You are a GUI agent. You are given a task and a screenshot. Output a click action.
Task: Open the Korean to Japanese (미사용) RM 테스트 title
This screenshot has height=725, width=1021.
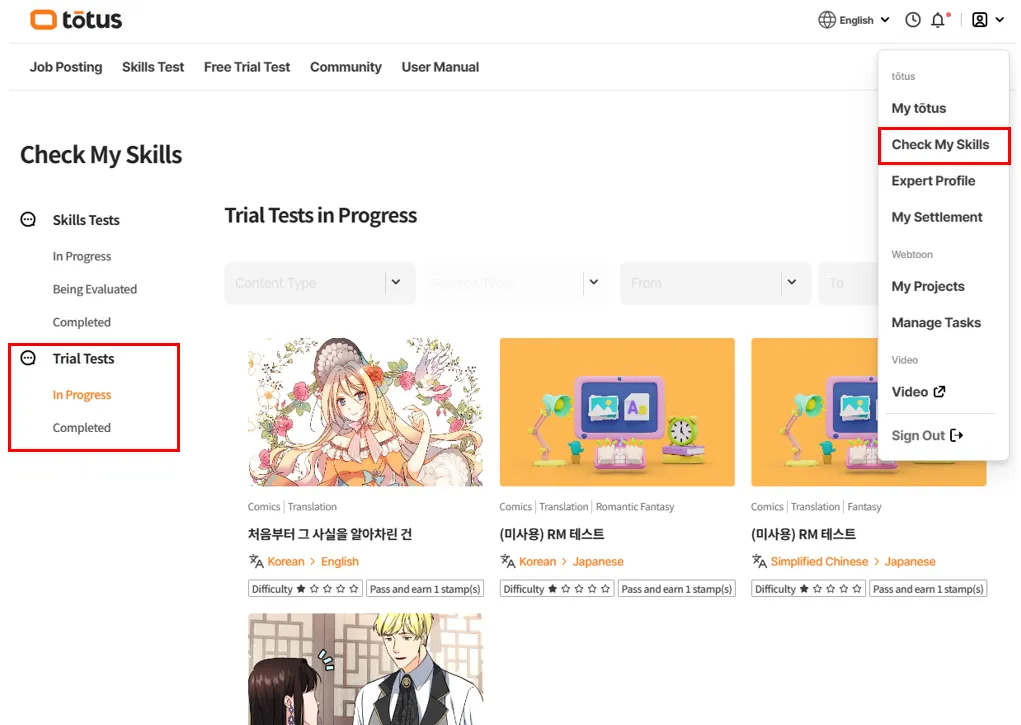click(552, 534)
